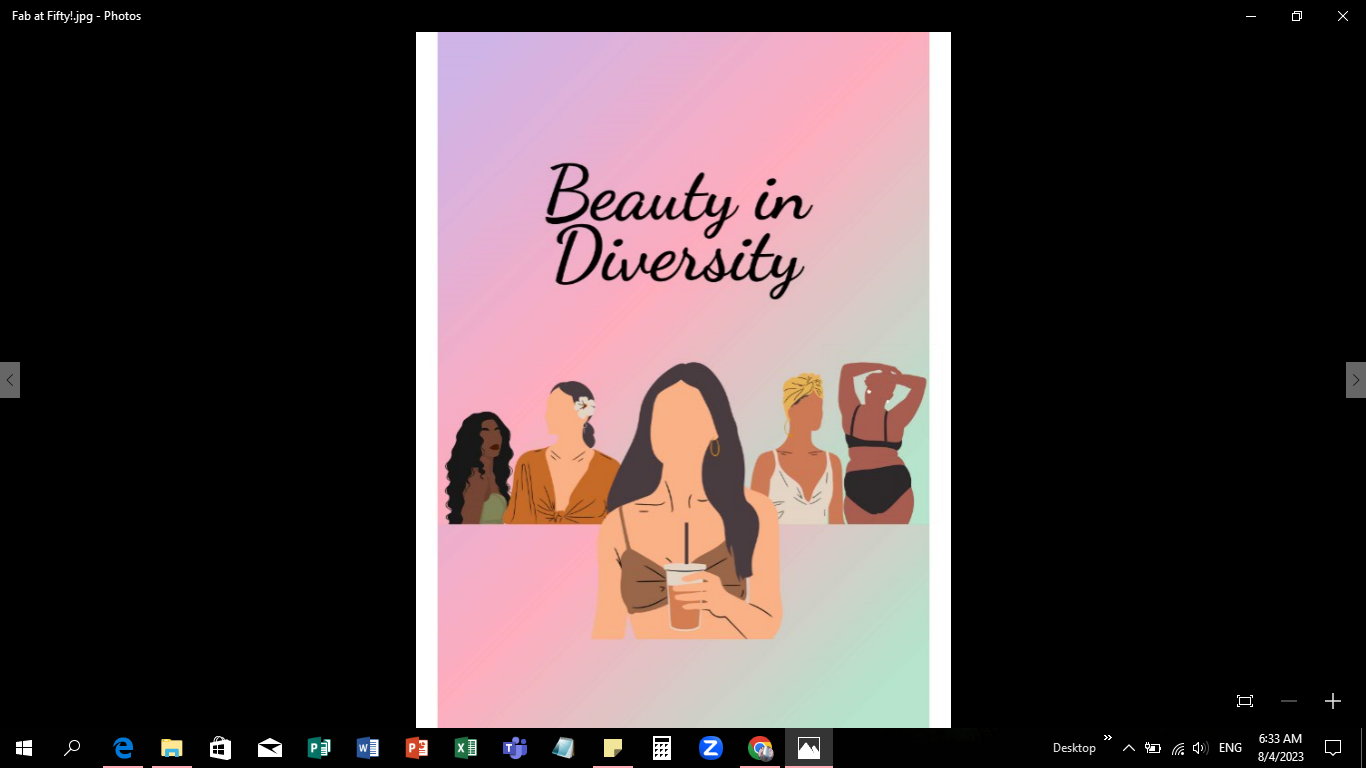Expand the Desktop toolbar chevron

pyautogui.click(x=1107, y=739)
